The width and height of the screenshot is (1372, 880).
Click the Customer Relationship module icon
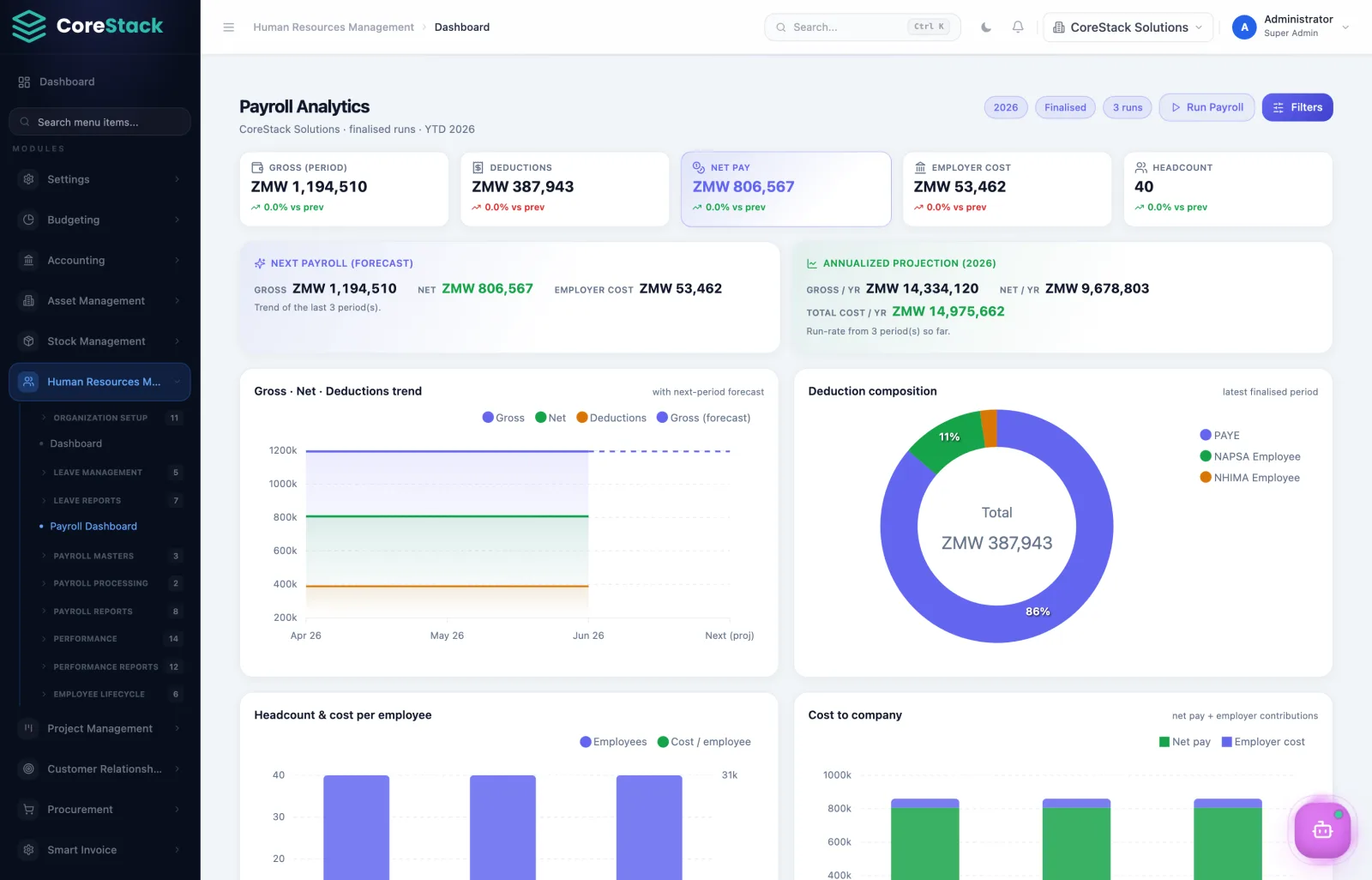click(x=29, y=768)
